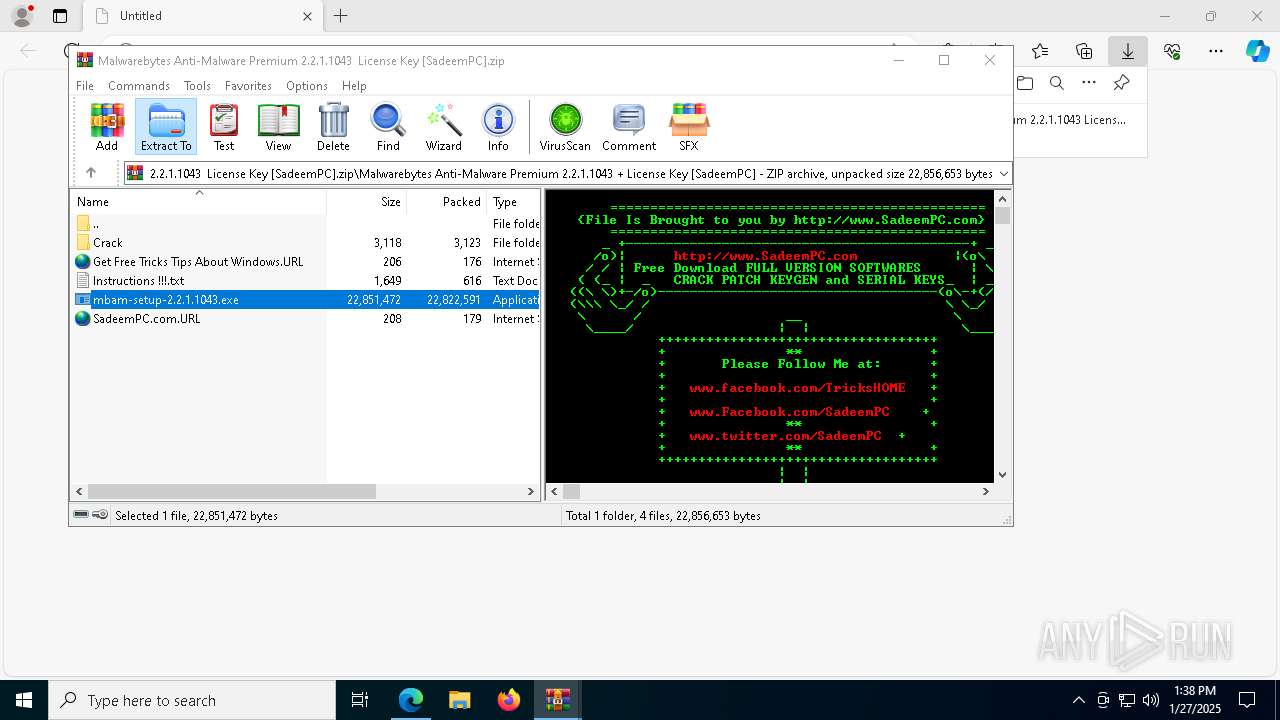This screenshot has height=720, width=1280.
Task: Open the Tools menu
Action: click(197, 86)
